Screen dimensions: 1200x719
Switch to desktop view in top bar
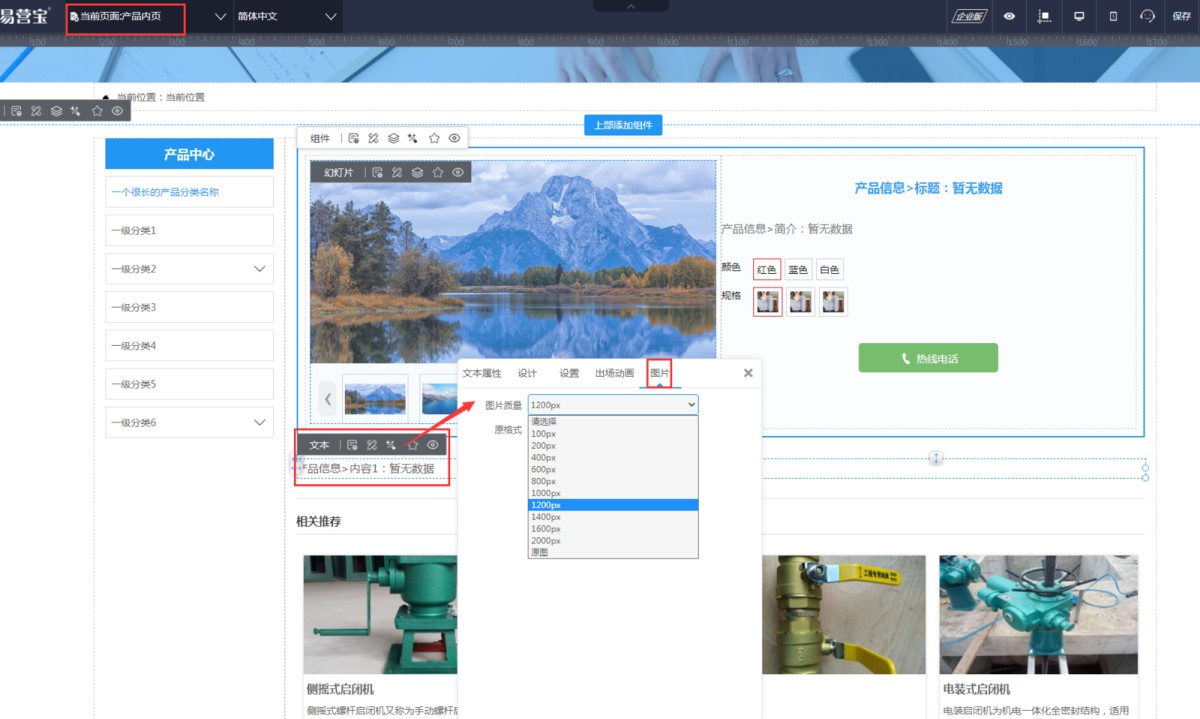tap(1079, 16)
